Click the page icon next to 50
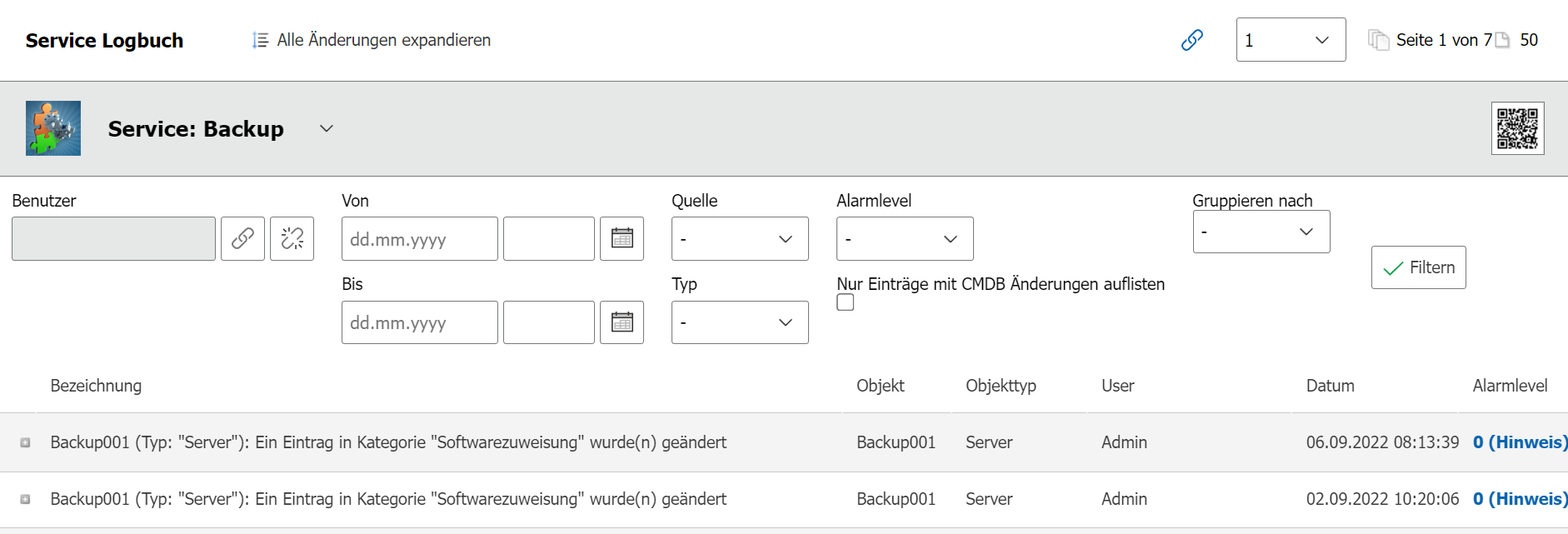This screenshot has height=534, width=1568. pos(1502,40)
